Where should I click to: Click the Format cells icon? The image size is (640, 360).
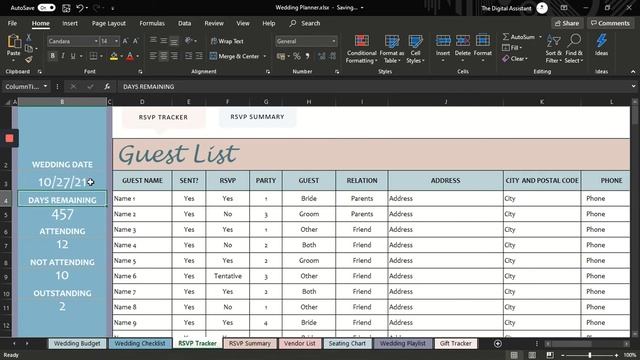pos(483,41)
